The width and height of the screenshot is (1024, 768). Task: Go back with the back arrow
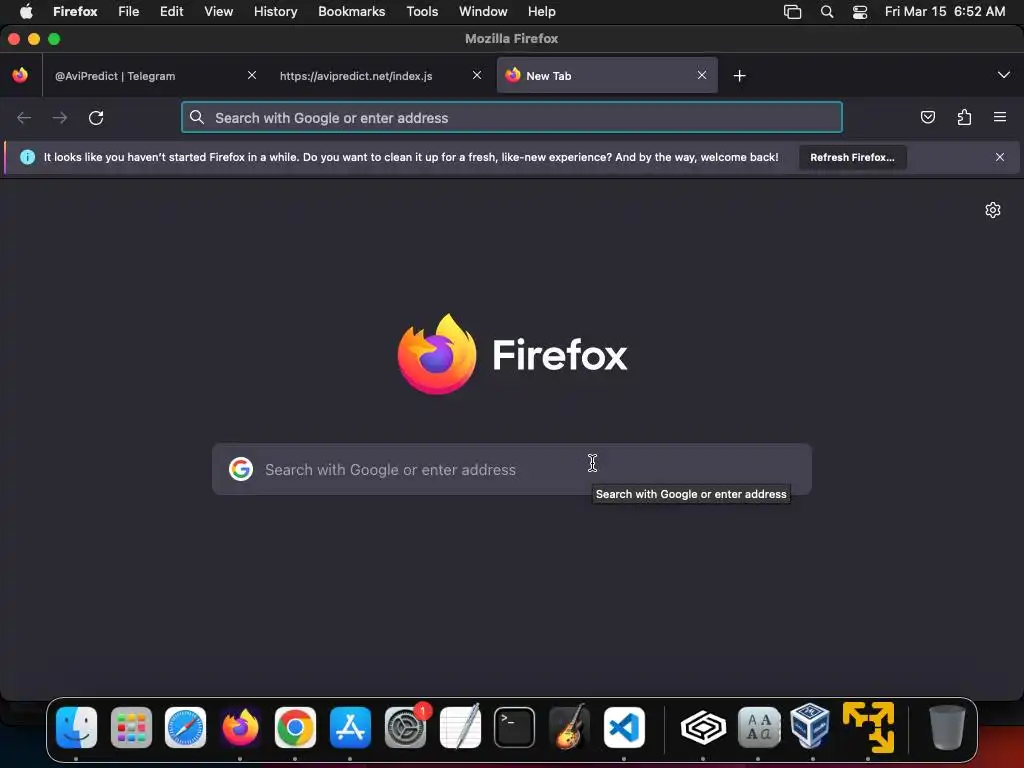[24, 118]
